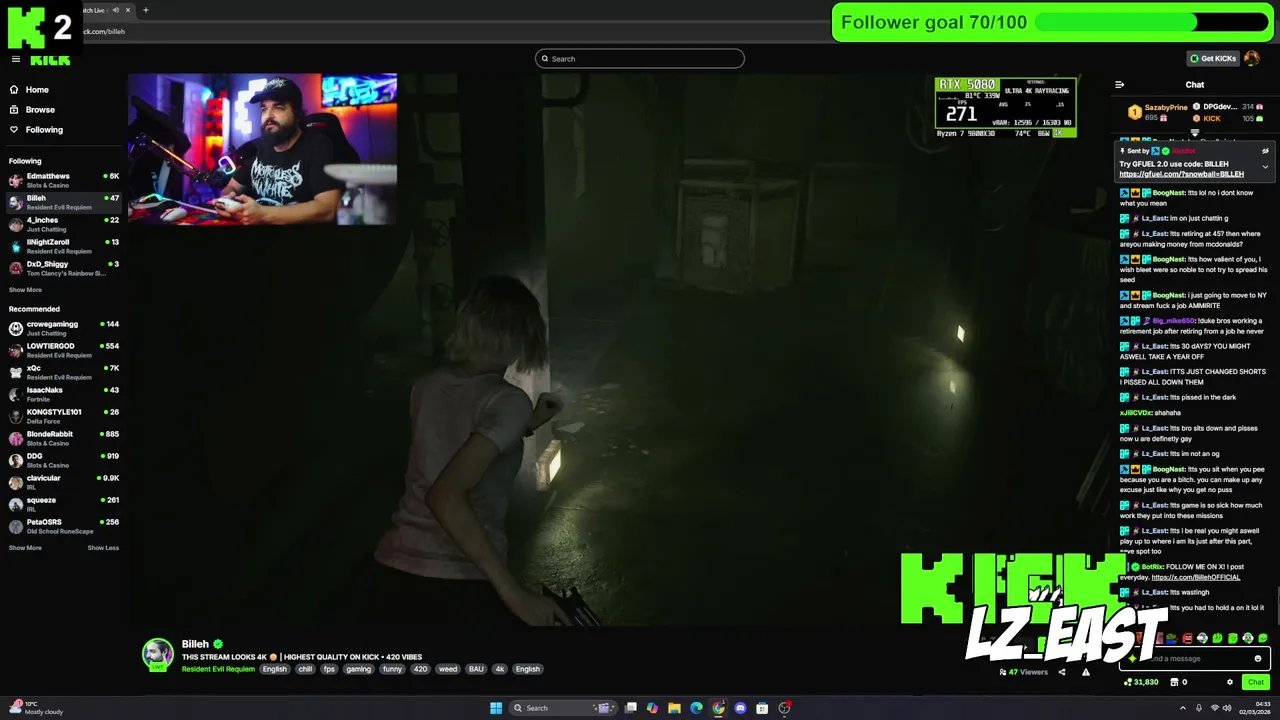This screenshot has width=1280, height=720.
Task: Click the red angry-face quick emote
Action: [x=1187, y=638]
